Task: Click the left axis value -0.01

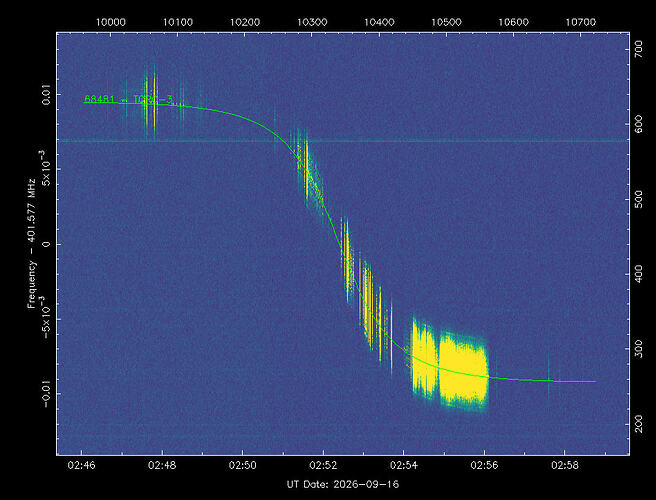Action: [x=46, y=393]
